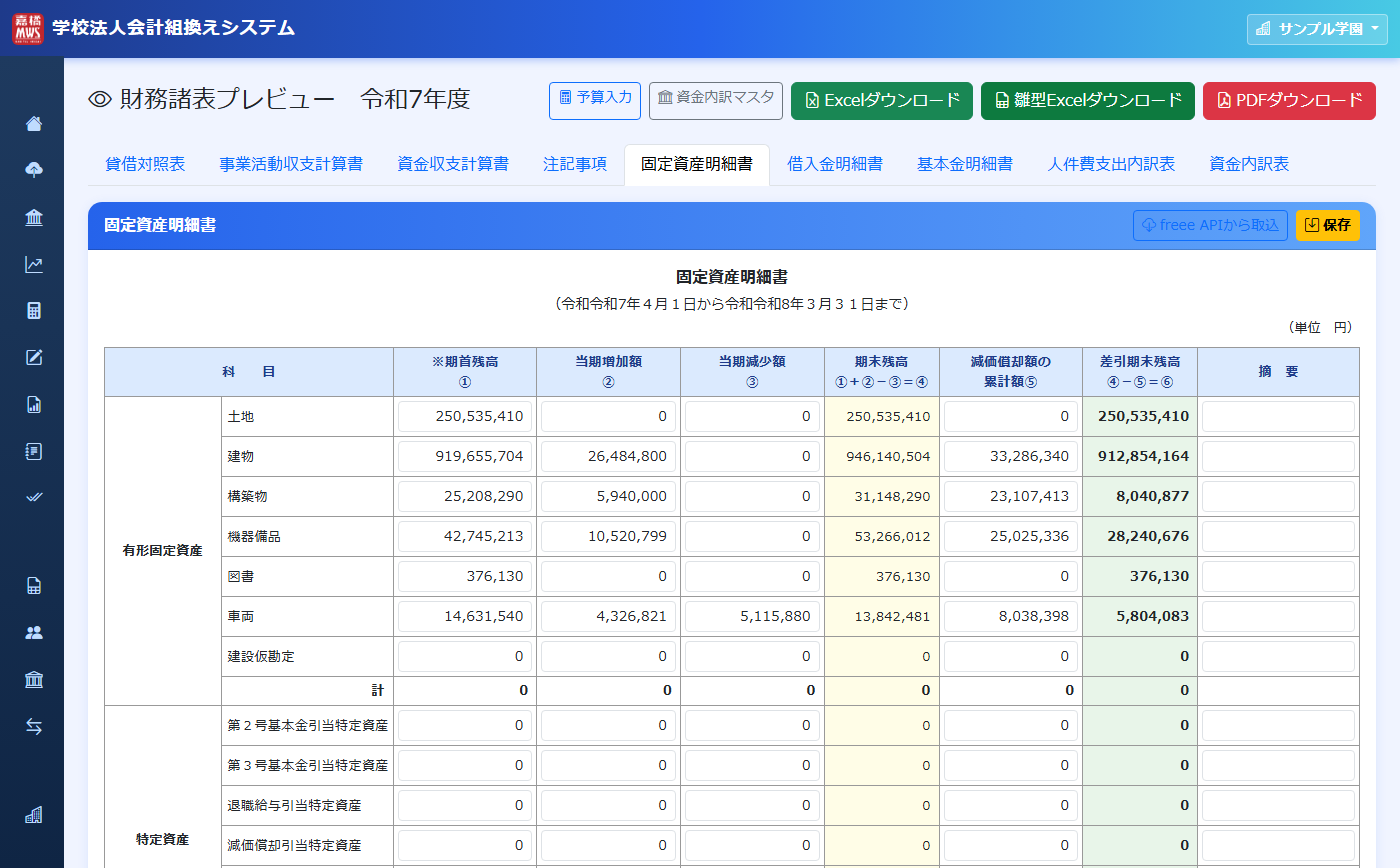Click the 第2号基本金引当特定資産 opening balance field
The height and width of the screenshot is (868, 1400).
pos(465,725)
